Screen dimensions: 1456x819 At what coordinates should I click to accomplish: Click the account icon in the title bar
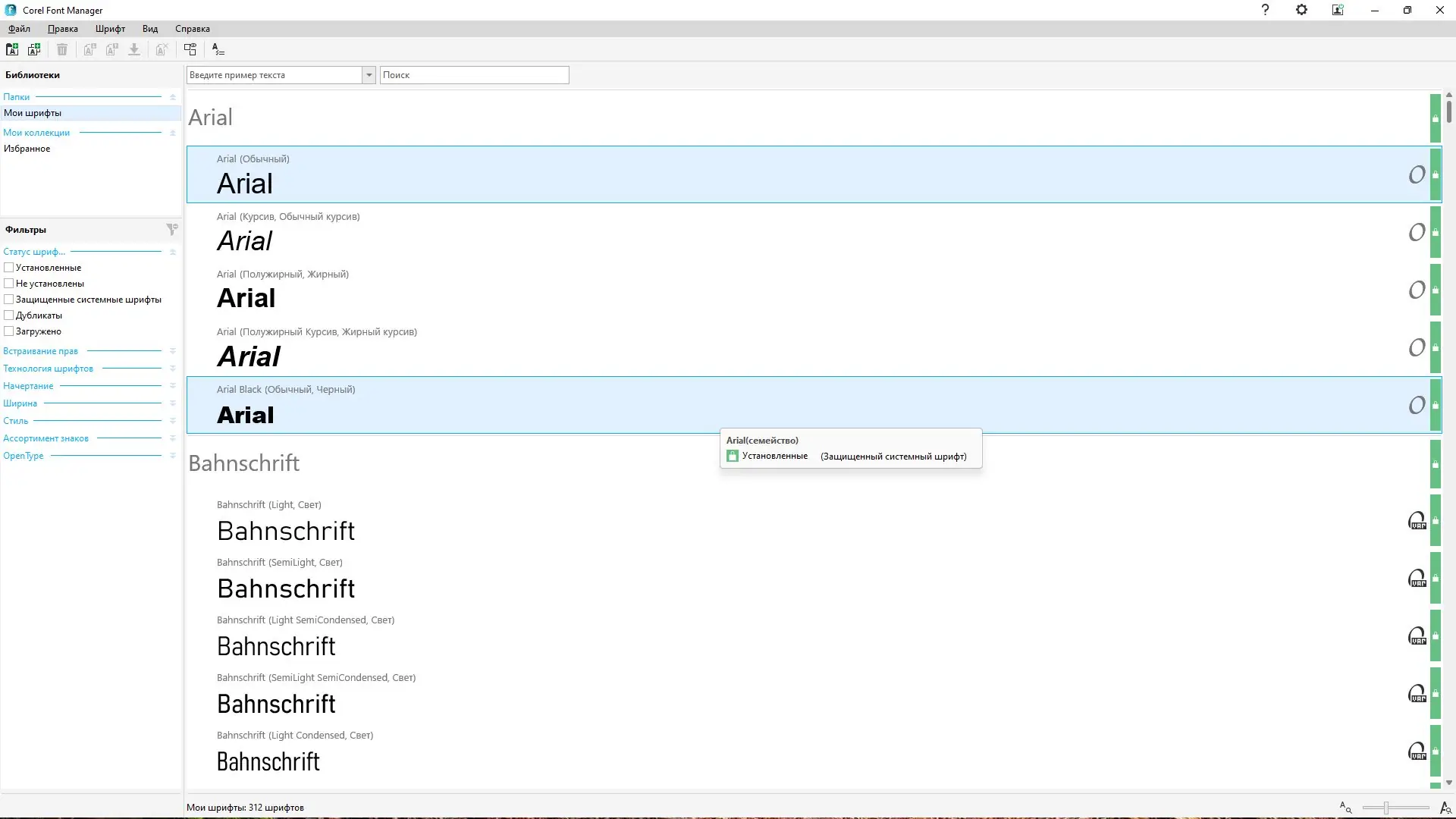1338,10
